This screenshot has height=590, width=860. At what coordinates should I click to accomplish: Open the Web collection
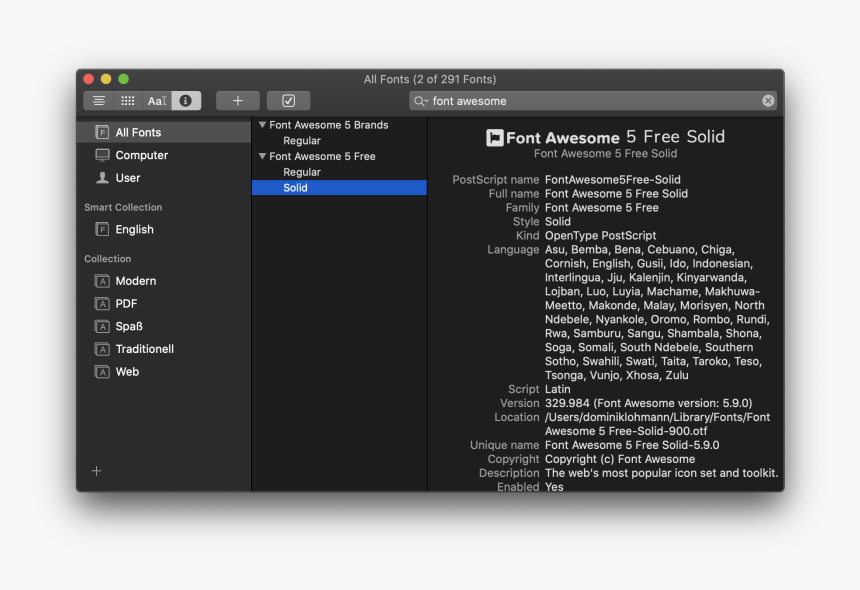pyautogui.click(x=163, y=372)
